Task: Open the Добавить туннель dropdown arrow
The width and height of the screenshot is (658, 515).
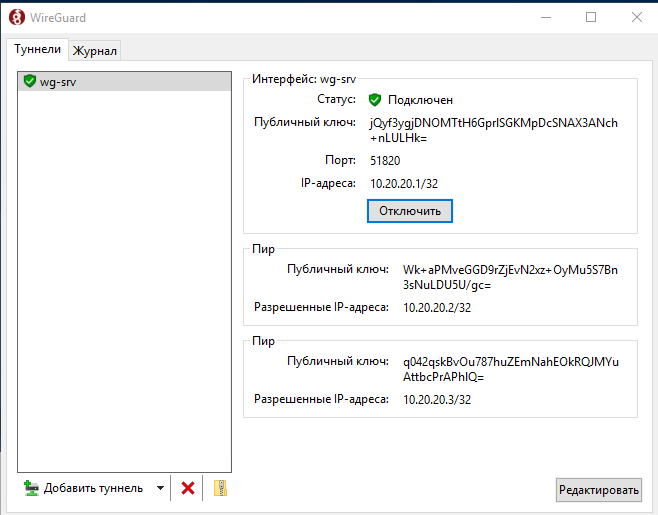Action: point(160,488)
